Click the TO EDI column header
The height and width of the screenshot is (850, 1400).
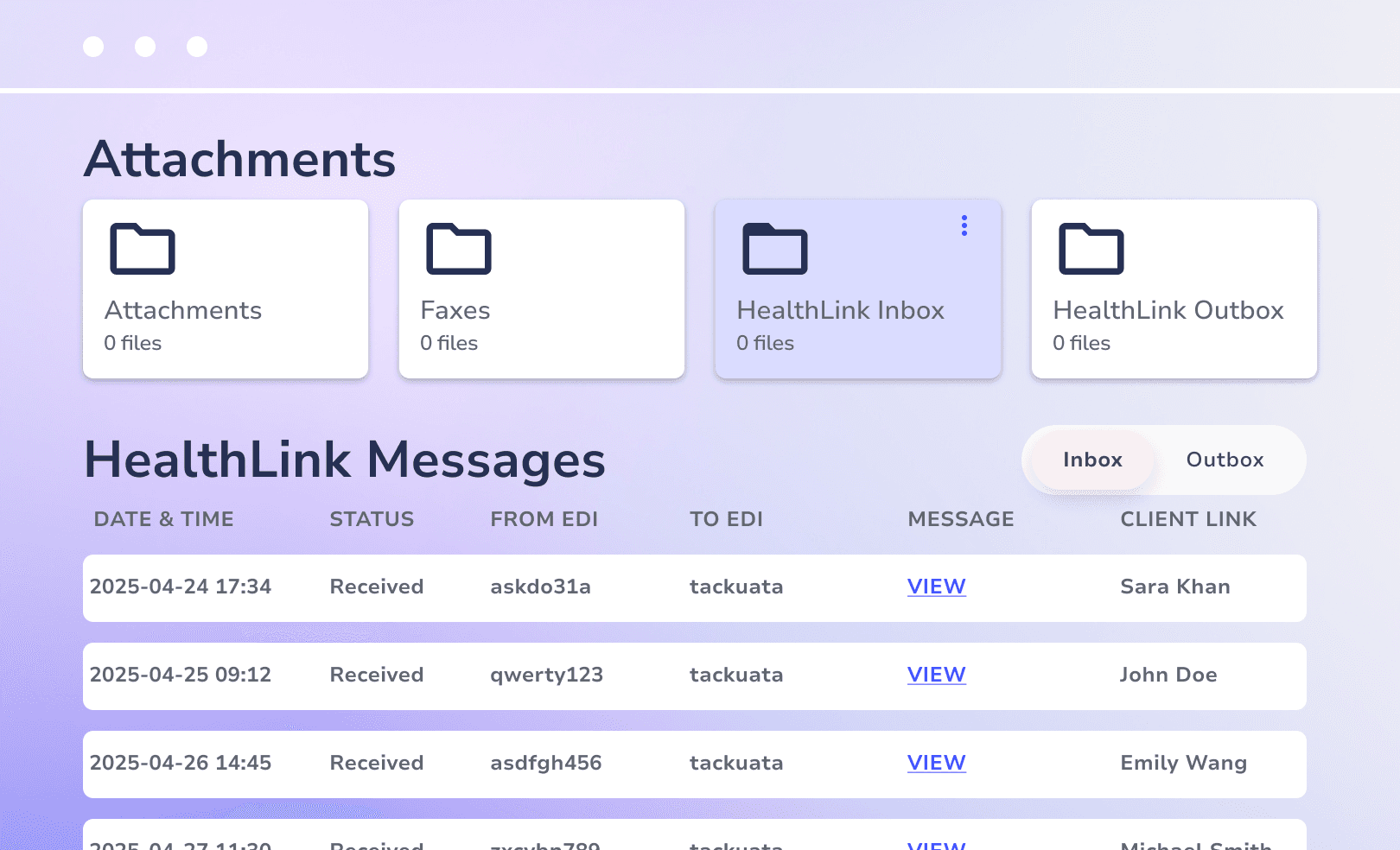[x=726, y=519]
